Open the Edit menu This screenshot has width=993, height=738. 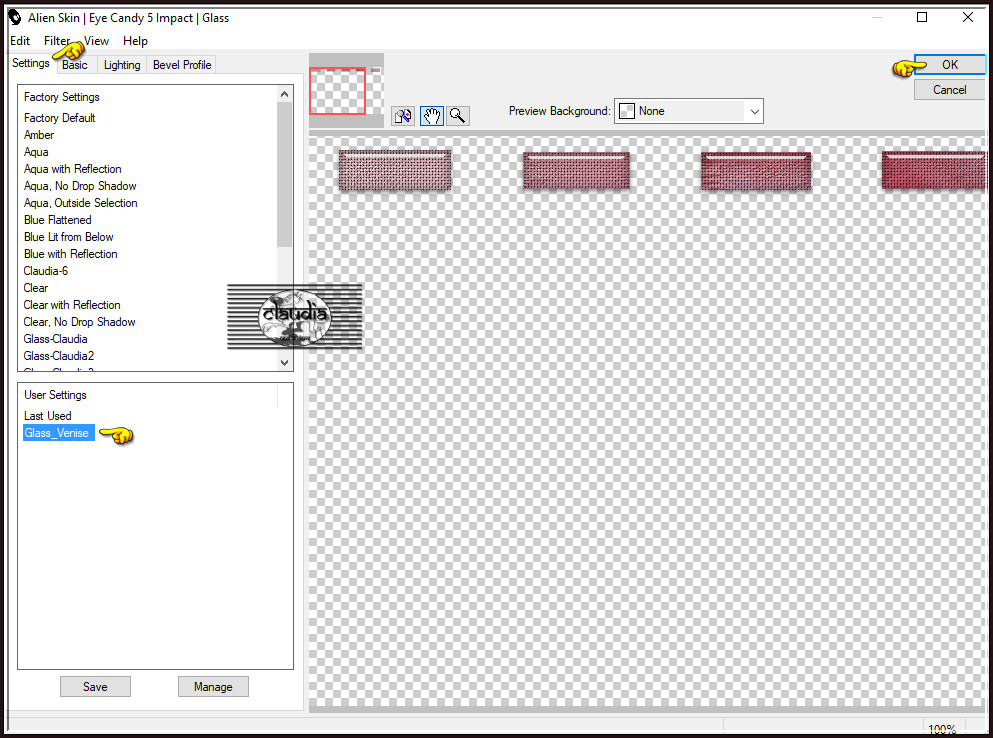20,41
